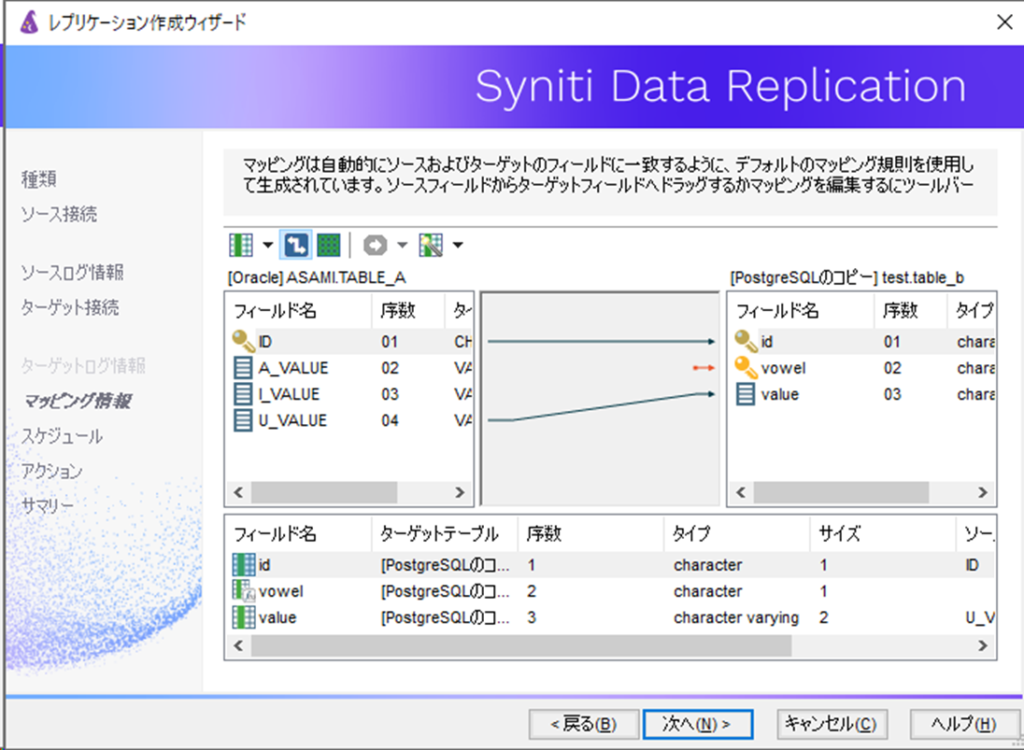Click right scroll arrow of source field list
The width and height of the screenshot is (1024, 750).
[460, 493]
